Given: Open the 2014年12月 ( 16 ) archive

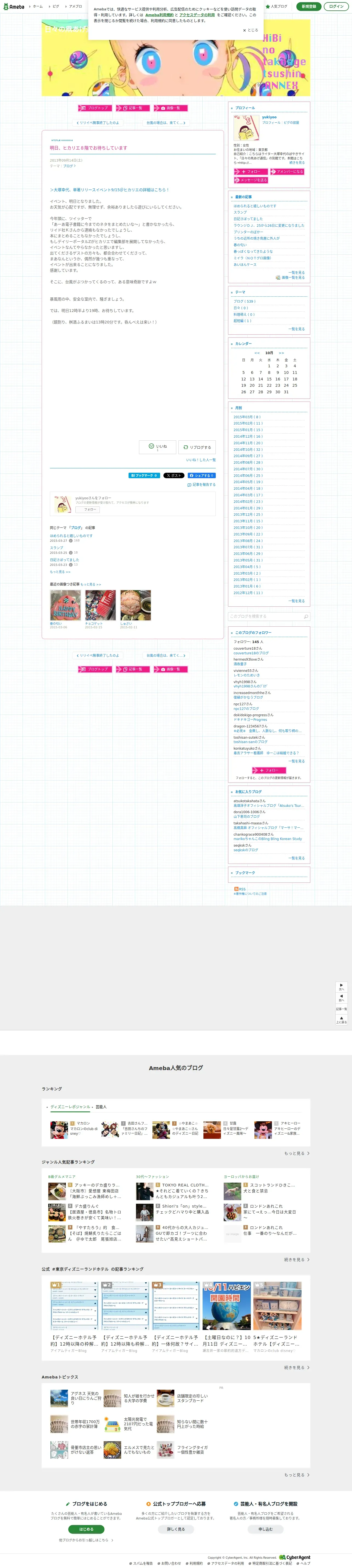Looking at the screenshot, I should 248,436.
